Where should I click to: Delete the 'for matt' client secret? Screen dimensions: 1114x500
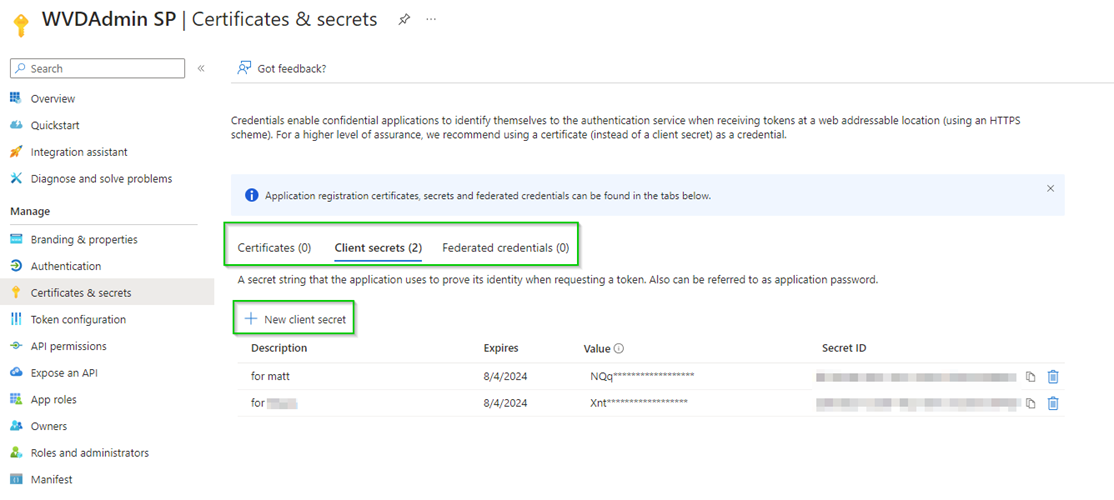(x=1053, y=376)
